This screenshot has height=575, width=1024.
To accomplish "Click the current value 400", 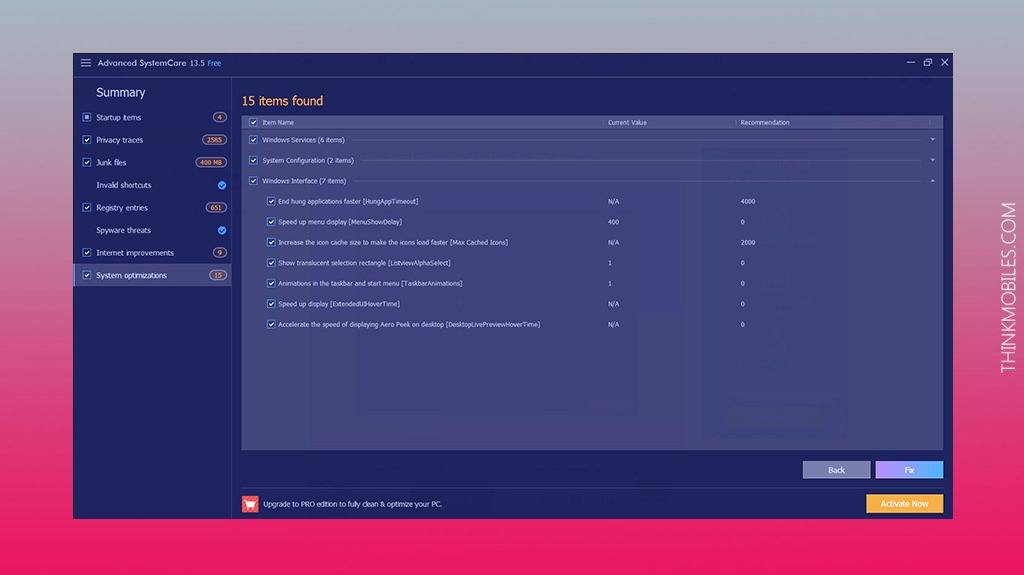I will 613,222.
